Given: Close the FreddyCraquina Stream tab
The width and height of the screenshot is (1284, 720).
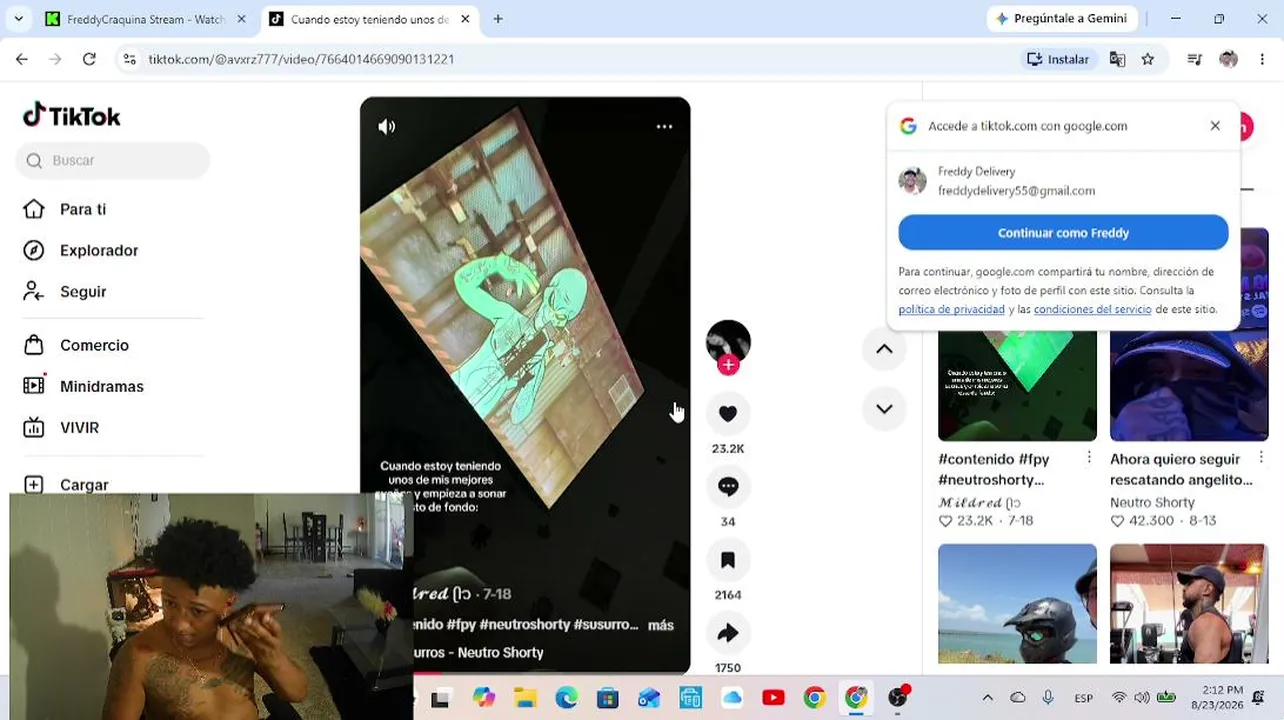Looking at the screenshot, I should 241,19.
